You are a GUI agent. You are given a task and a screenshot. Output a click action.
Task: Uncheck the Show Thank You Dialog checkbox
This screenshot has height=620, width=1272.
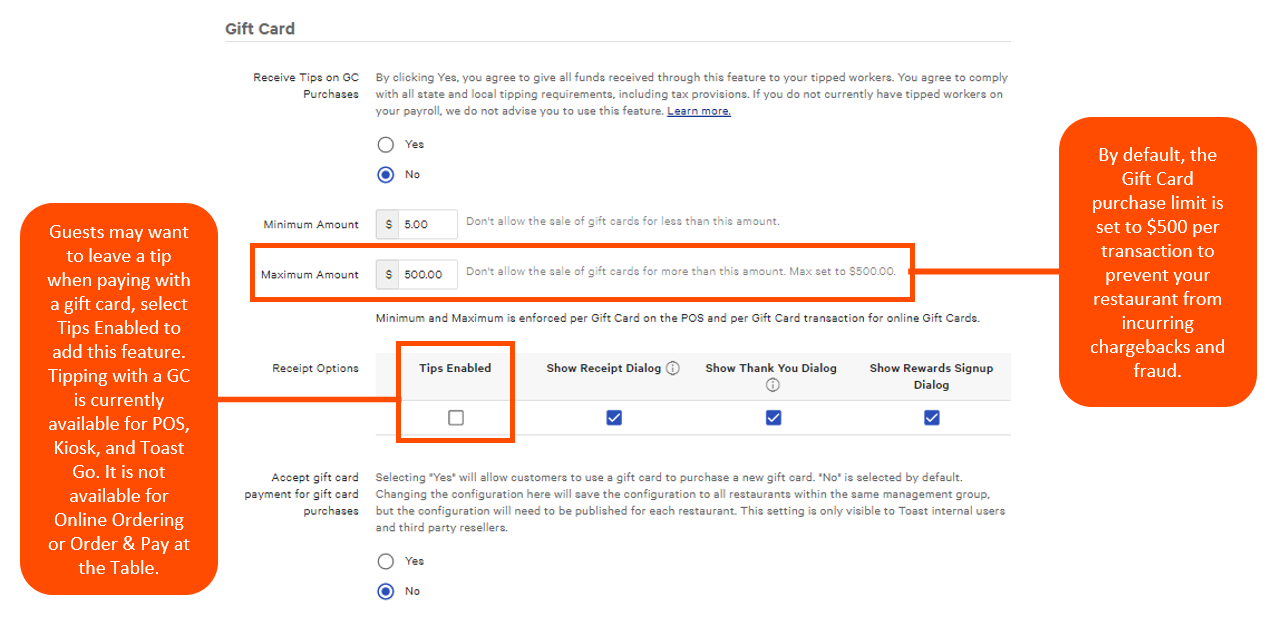point(773,418)
